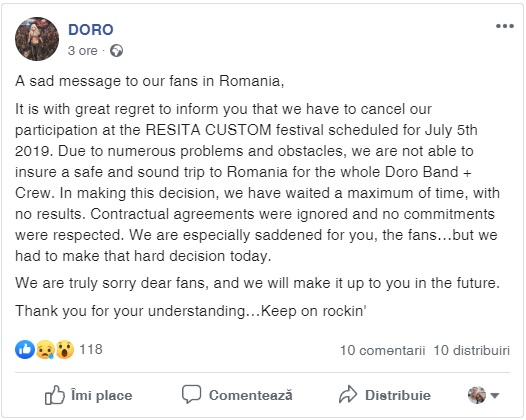Open the DORO page name link
526x420 pixels.
pyautogui.click(x=91, y=30)
